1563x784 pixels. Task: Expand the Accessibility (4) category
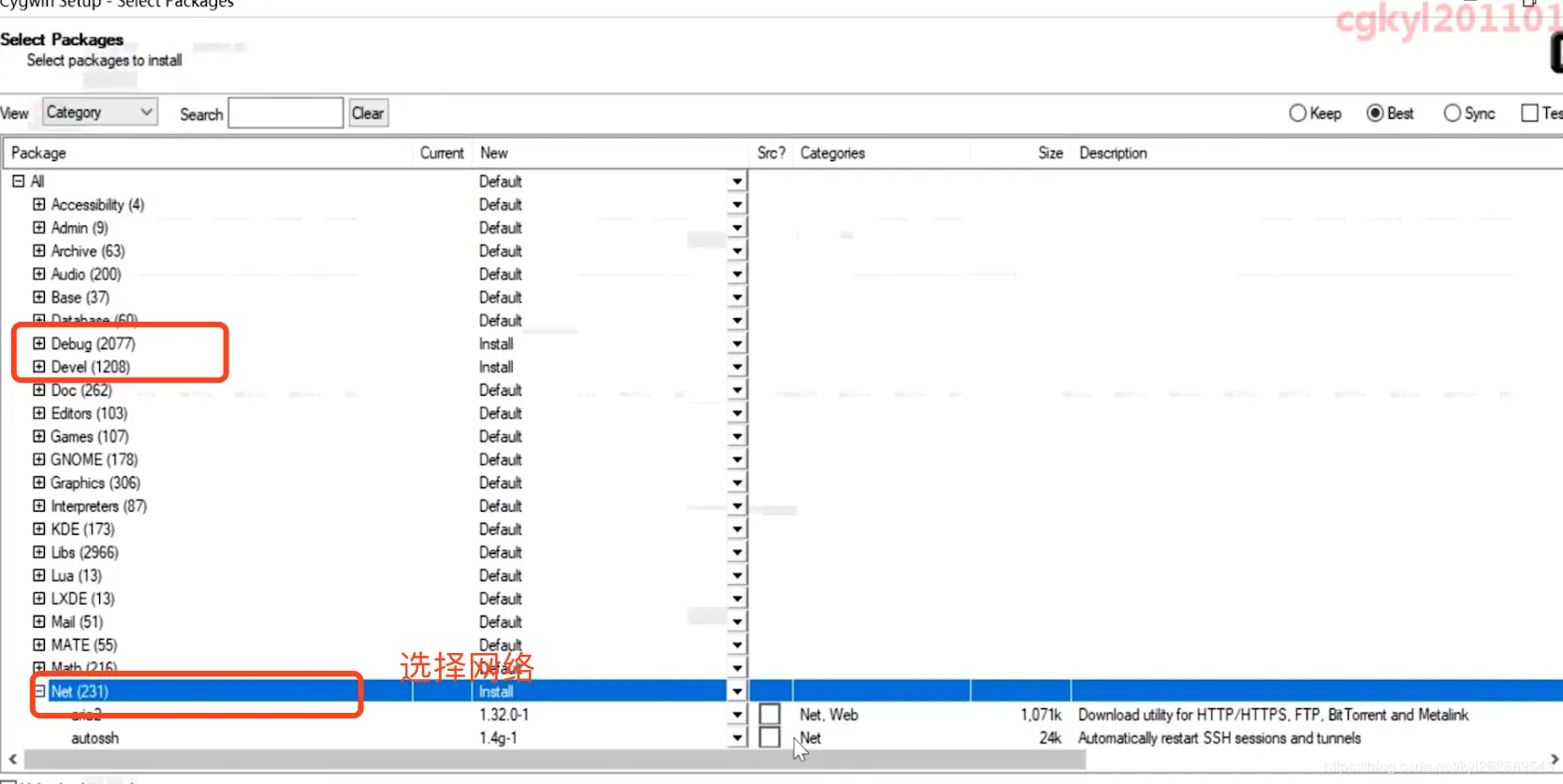[x=38, y=204]
